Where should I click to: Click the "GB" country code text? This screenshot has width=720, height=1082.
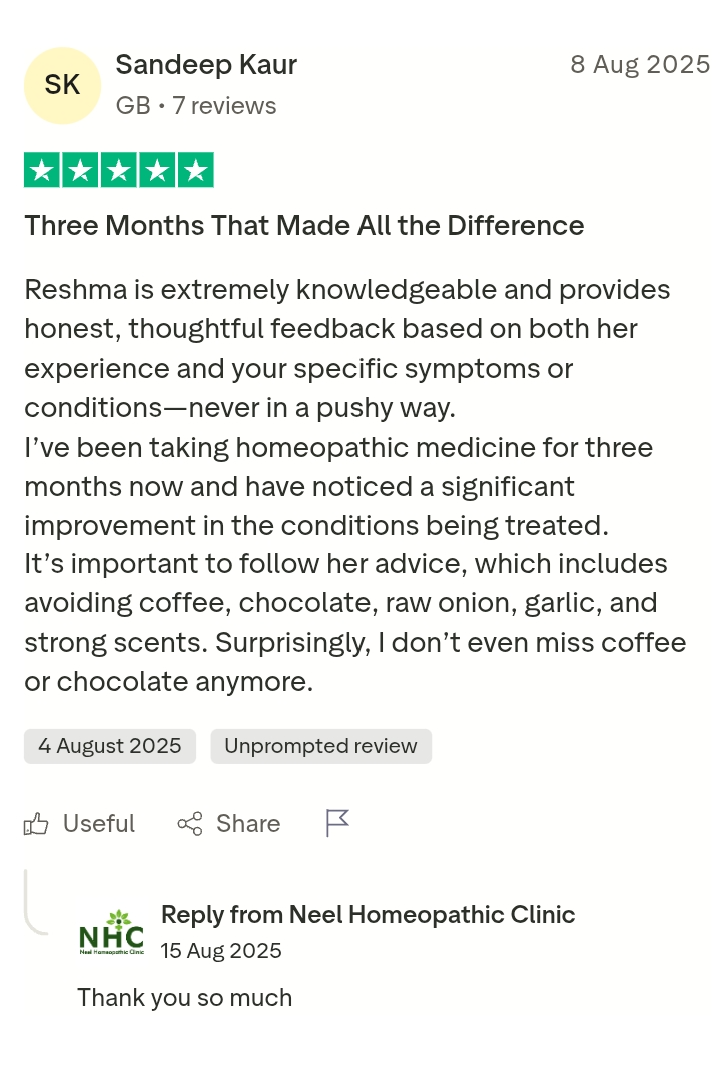133,106
